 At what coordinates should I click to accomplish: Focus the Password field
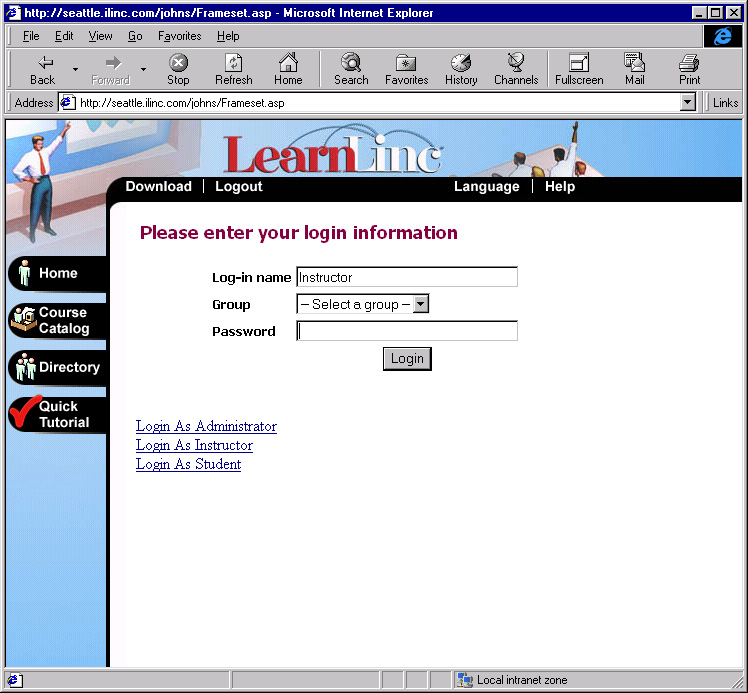tap(406, 331)
